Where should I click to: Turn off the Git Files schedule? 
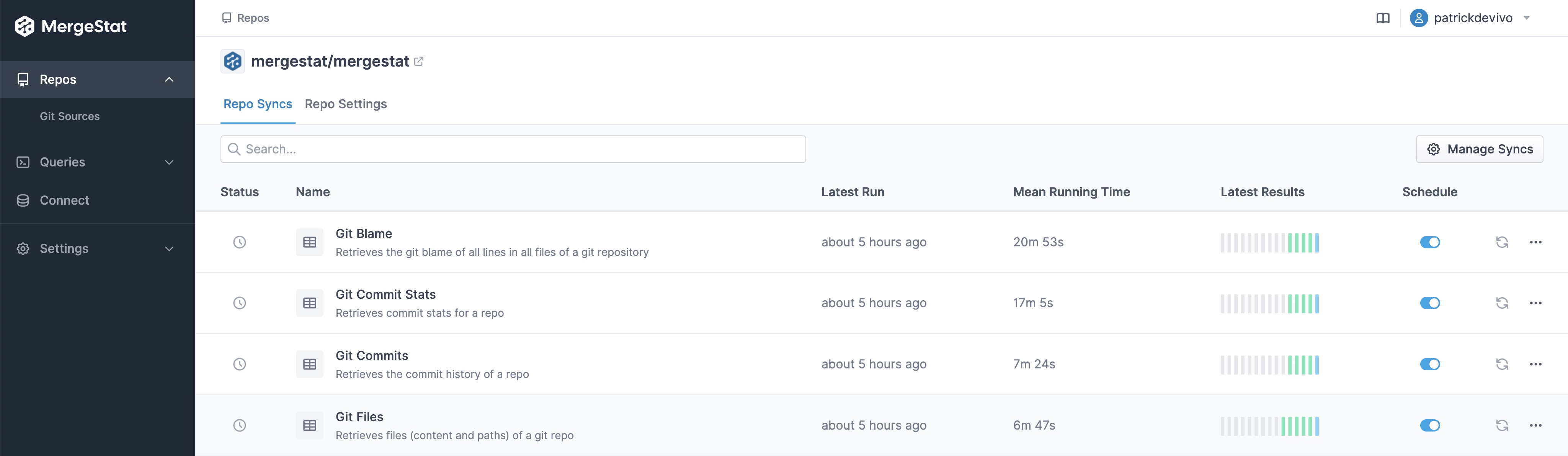(x=1430, y=426)
